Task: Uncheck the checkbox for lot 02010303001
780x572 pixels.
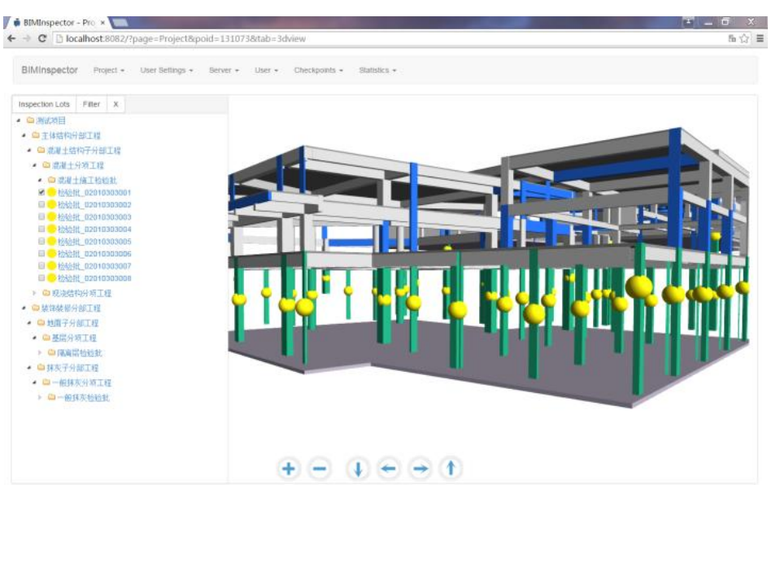Action: 41,192
